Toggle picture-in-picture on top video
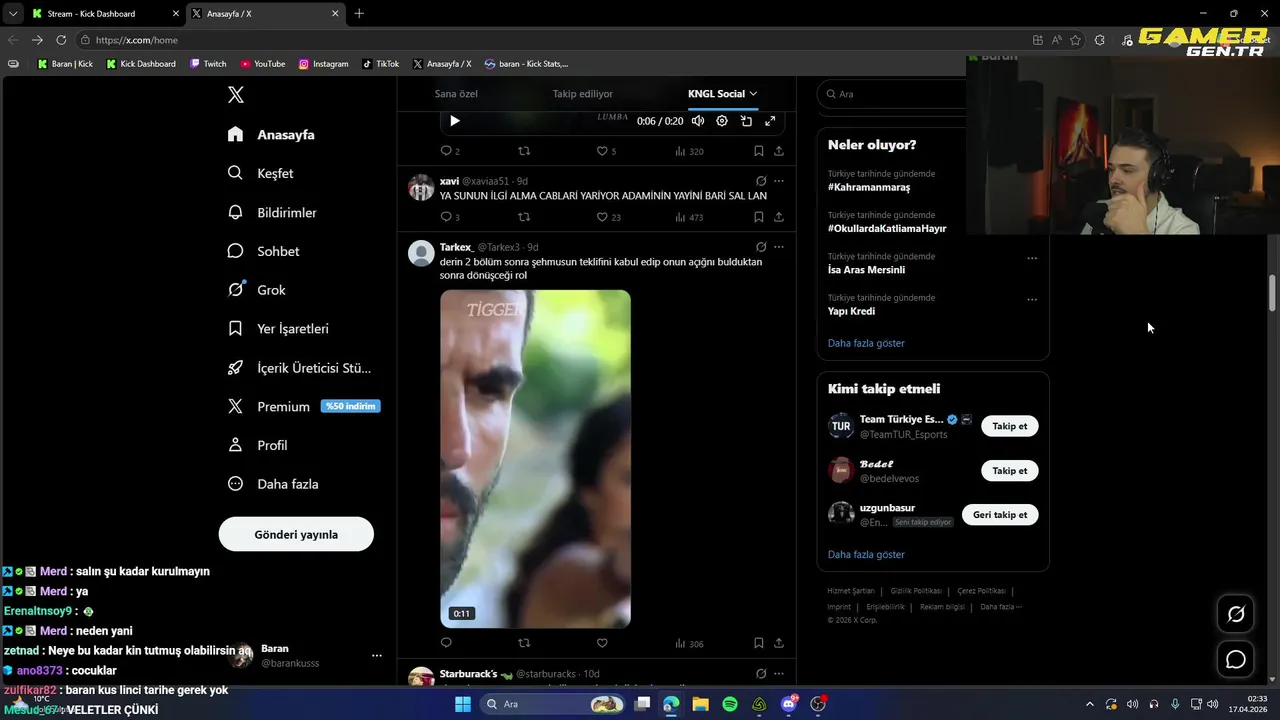Screen dimensions: 1280x720 pyautogui.click(x=746, y=121)
